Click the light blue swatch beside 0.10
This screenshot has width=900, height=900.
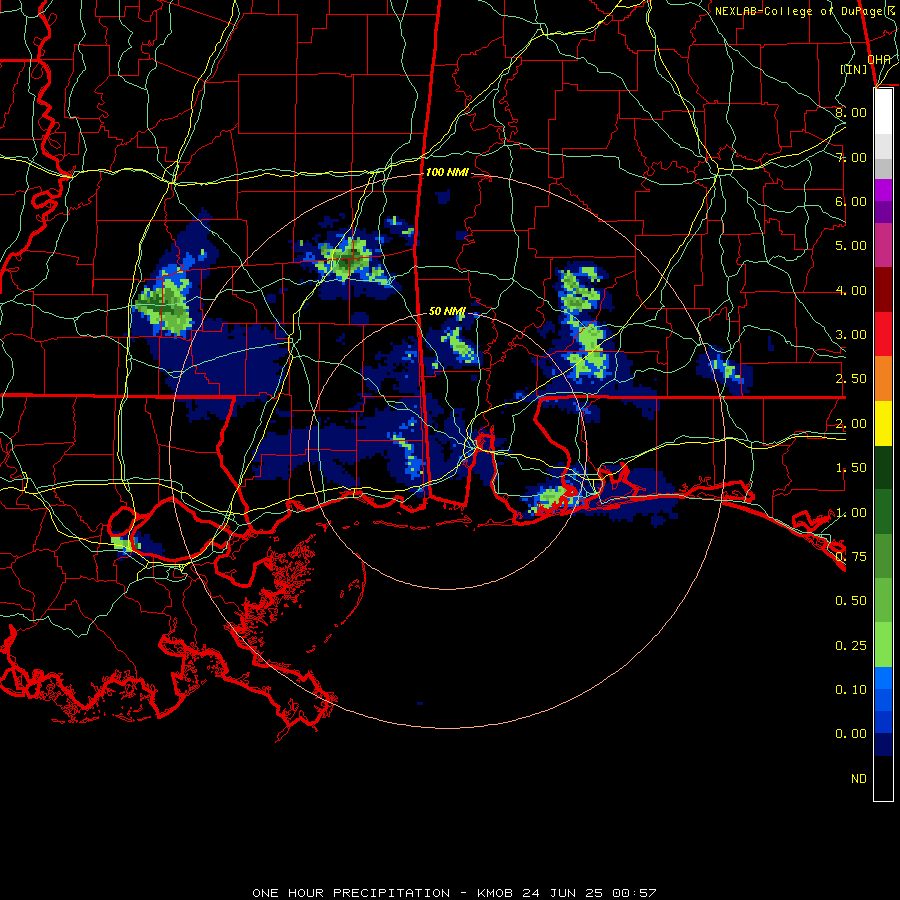pos(883,678)
